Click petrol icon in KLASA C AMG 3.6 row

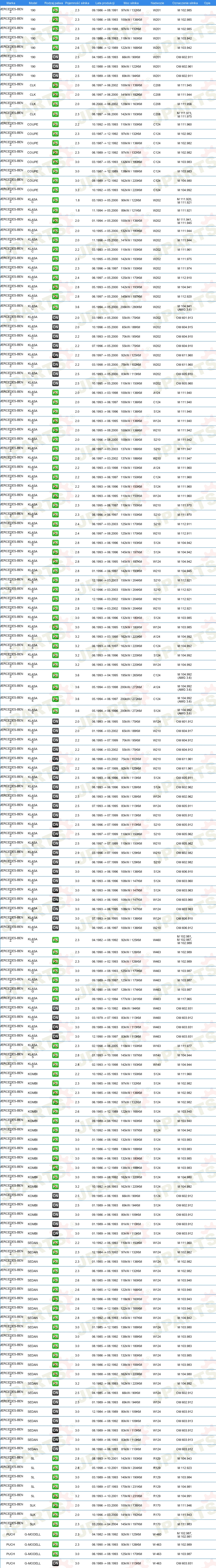56,307
